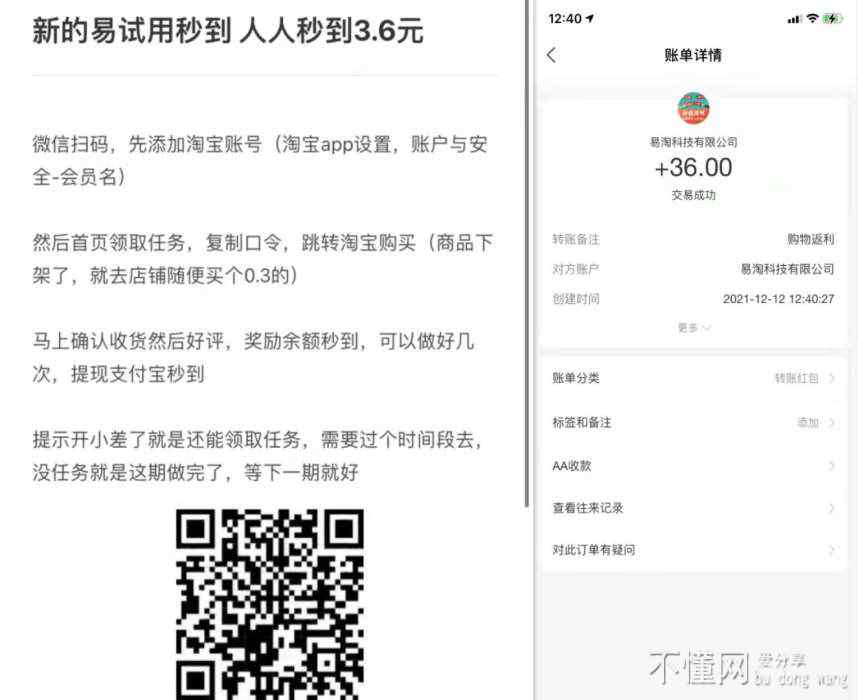This screenshot has height=700, width=858.
Task: Open the AA收款 option
Action: click(x=693, y=466)
